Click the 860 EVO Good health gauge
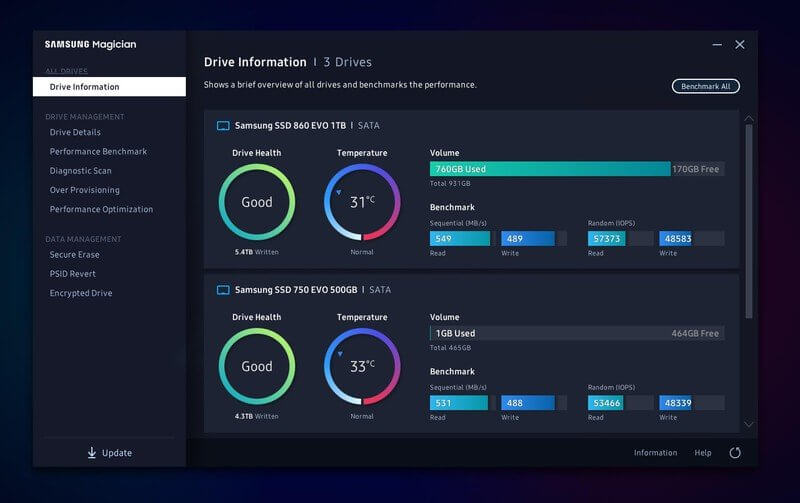The width and height of the screenshot is (800, 503). coord(257,202)
